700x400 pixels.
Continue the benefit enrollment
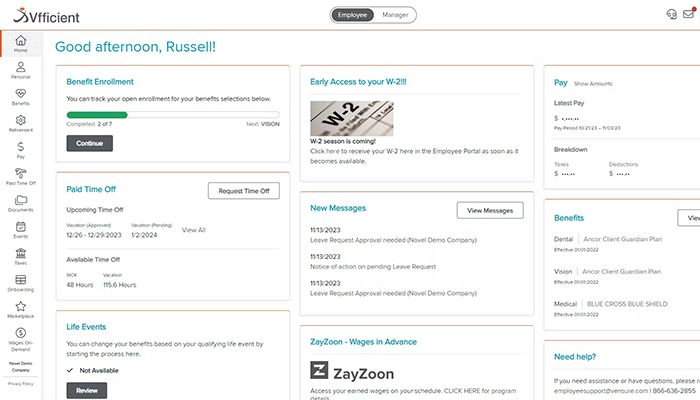(89, 143)
